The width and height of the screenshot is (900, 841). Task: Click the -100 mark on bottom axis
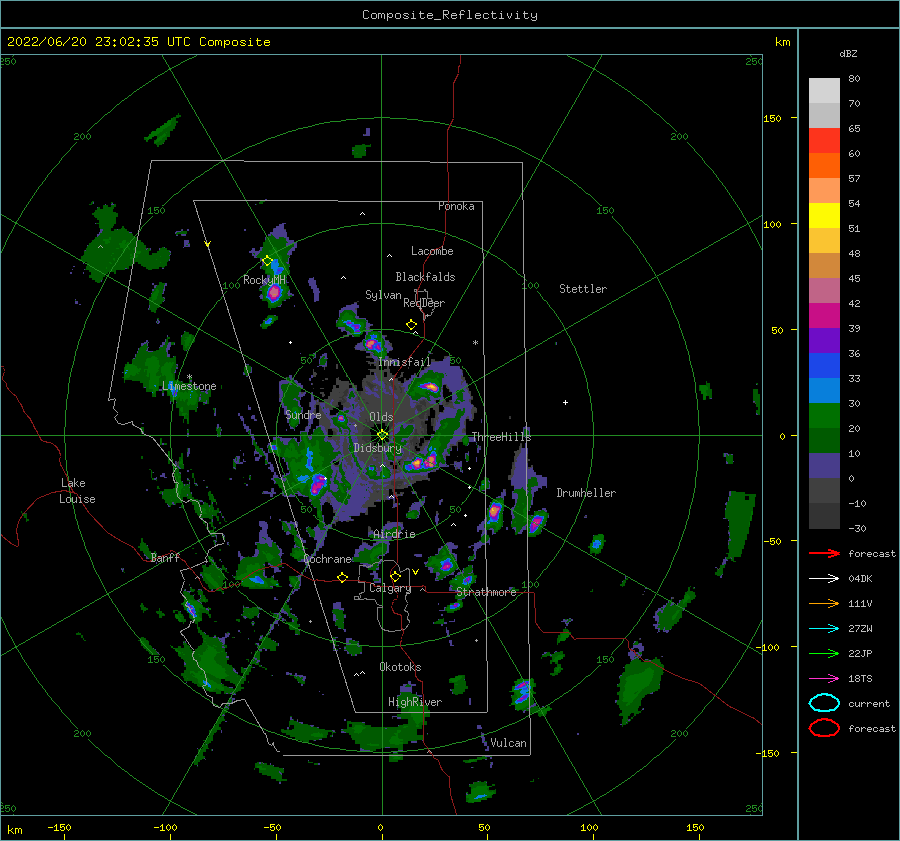tap(165, 827)
